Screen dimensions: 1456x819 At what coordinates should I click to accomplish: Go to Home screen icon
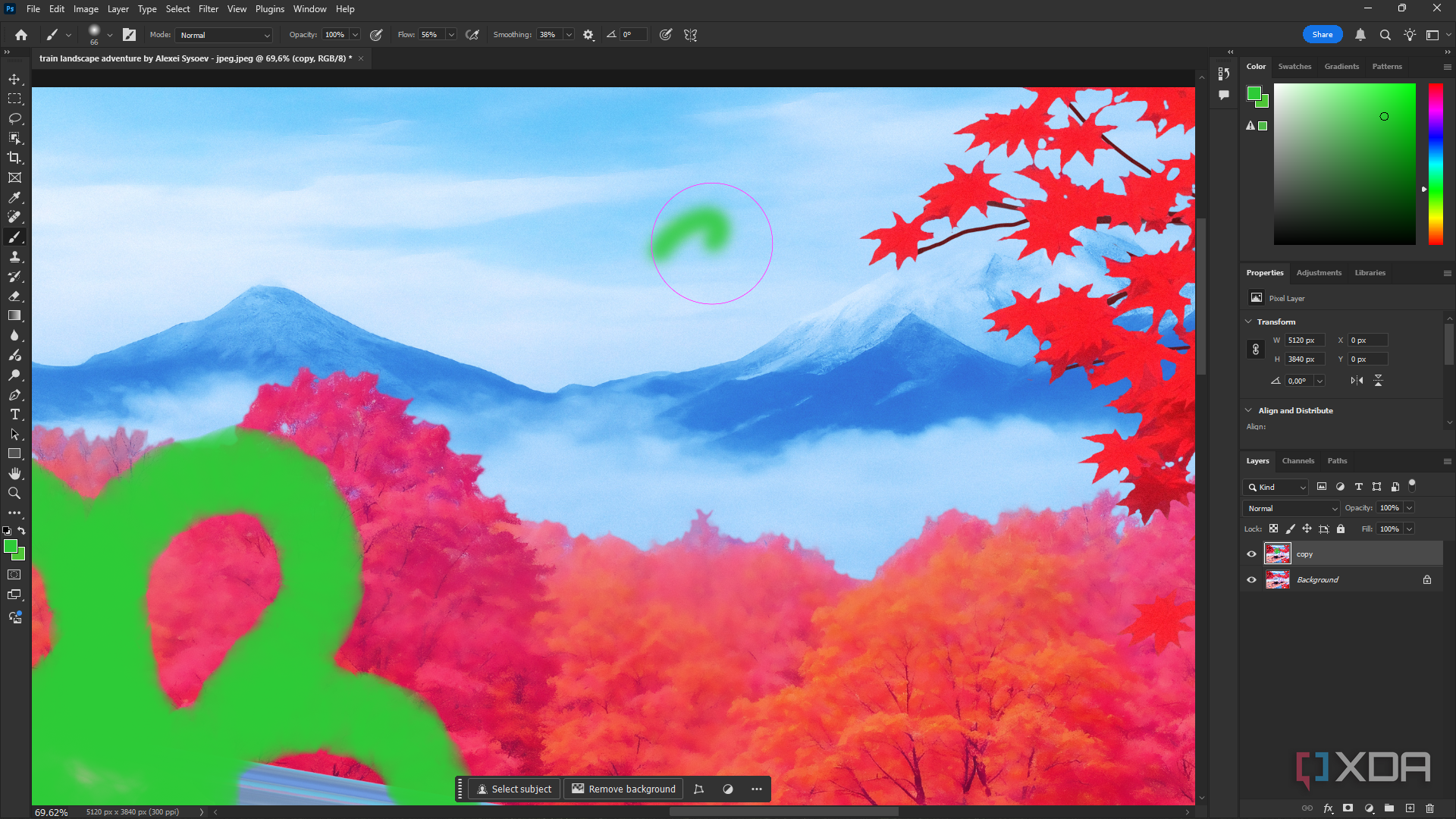tap(21, 35)
